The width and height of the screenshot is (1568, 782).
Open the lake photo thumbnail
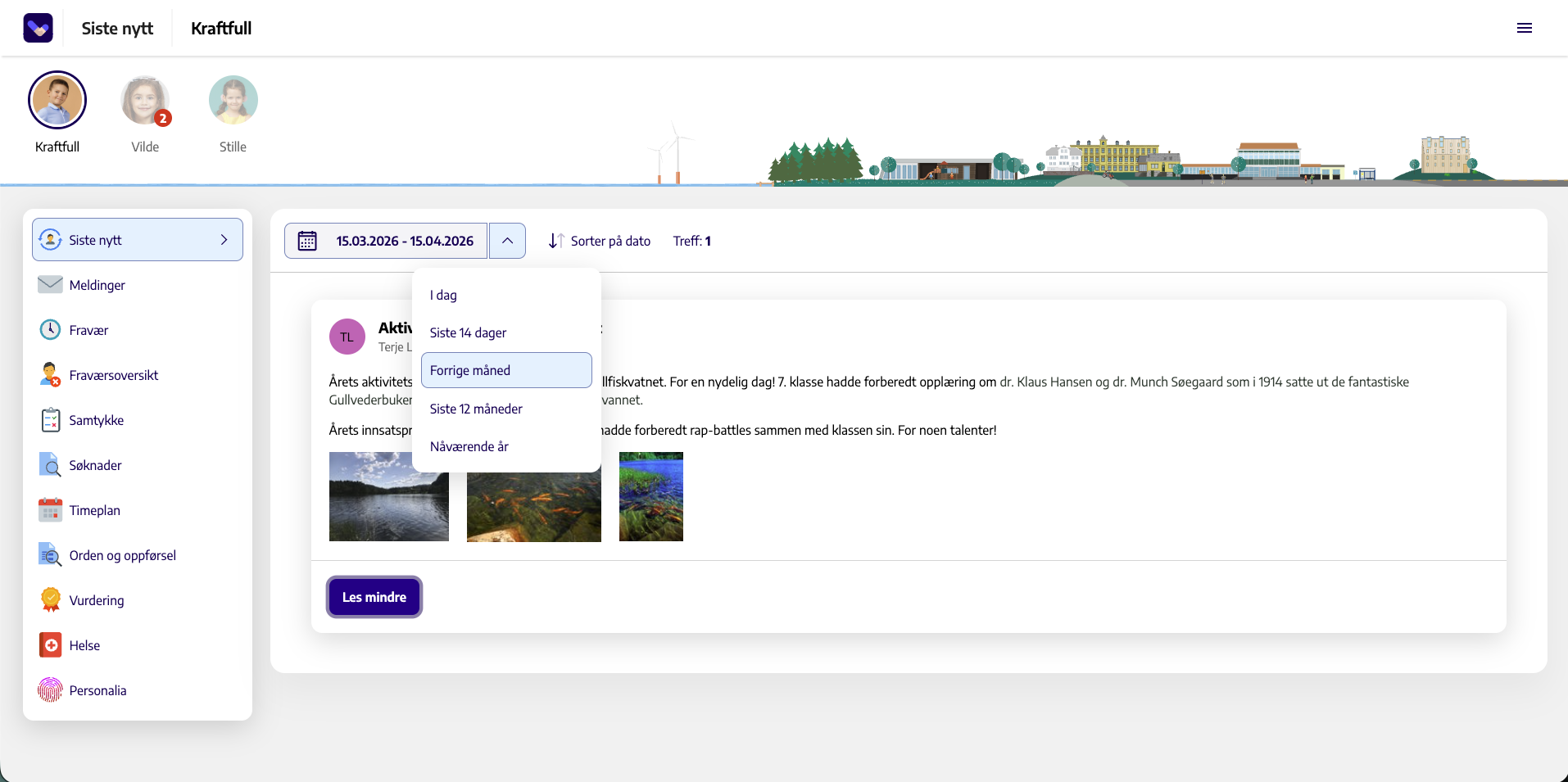[389, 496]
